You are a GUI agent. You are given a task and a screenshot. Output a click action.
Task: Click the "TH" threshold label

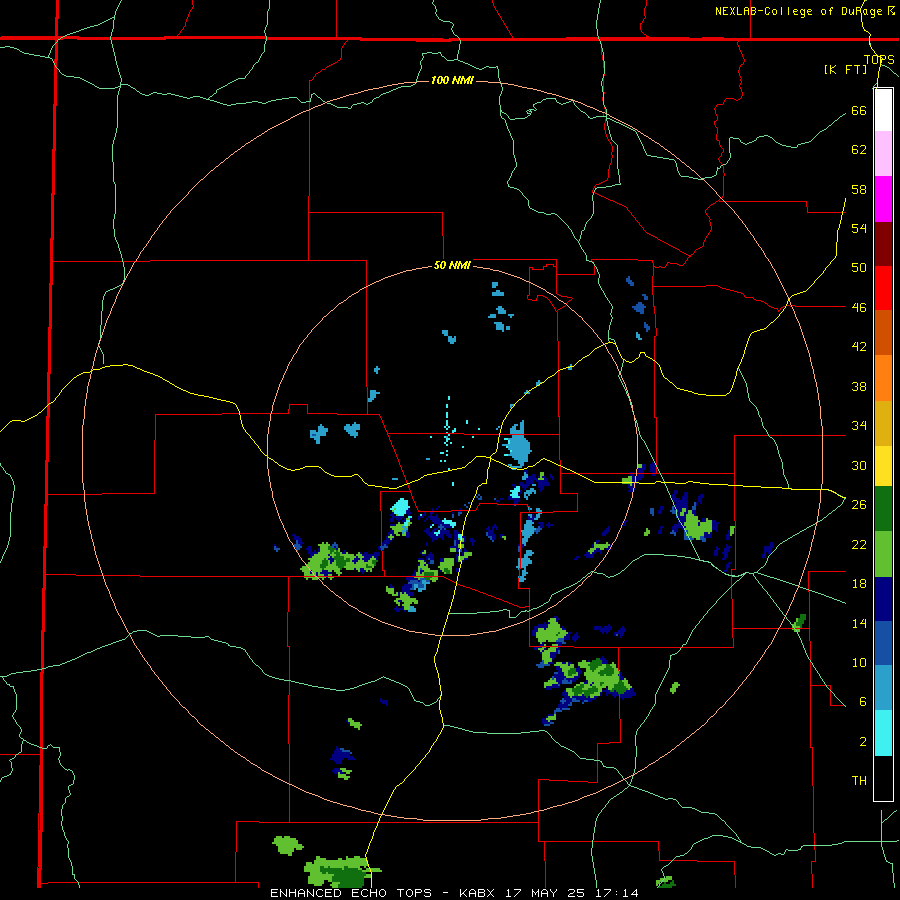click(859, 781)
